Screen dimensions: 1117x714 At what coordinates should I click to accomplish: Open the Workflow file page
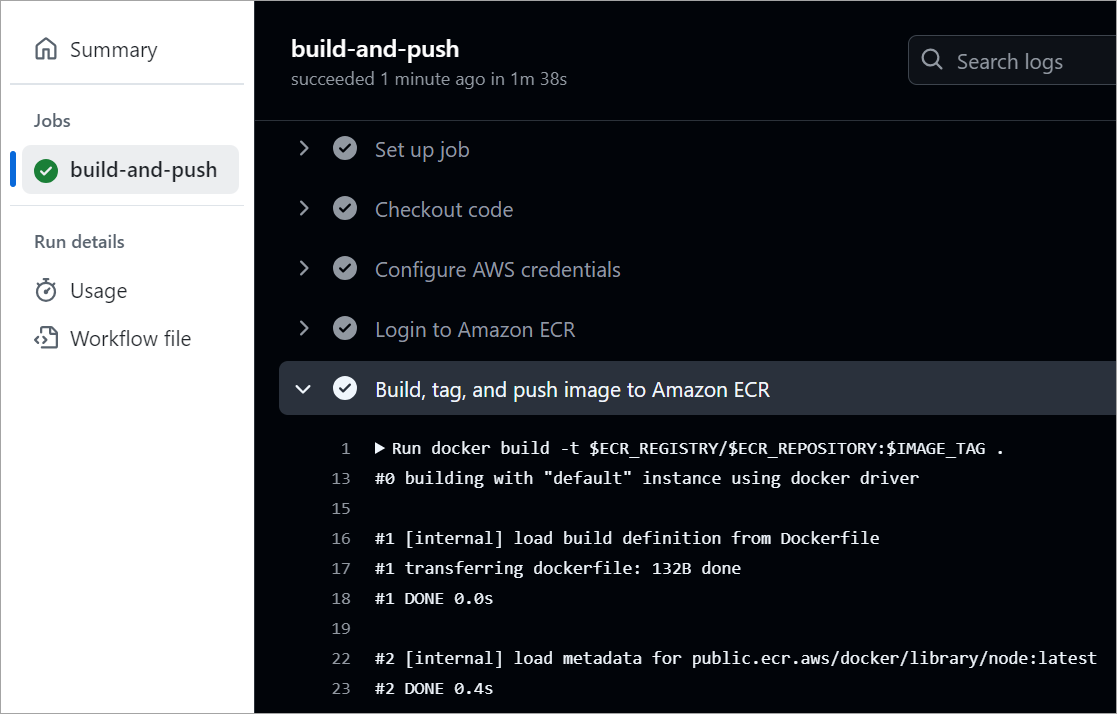coord(129,338)
